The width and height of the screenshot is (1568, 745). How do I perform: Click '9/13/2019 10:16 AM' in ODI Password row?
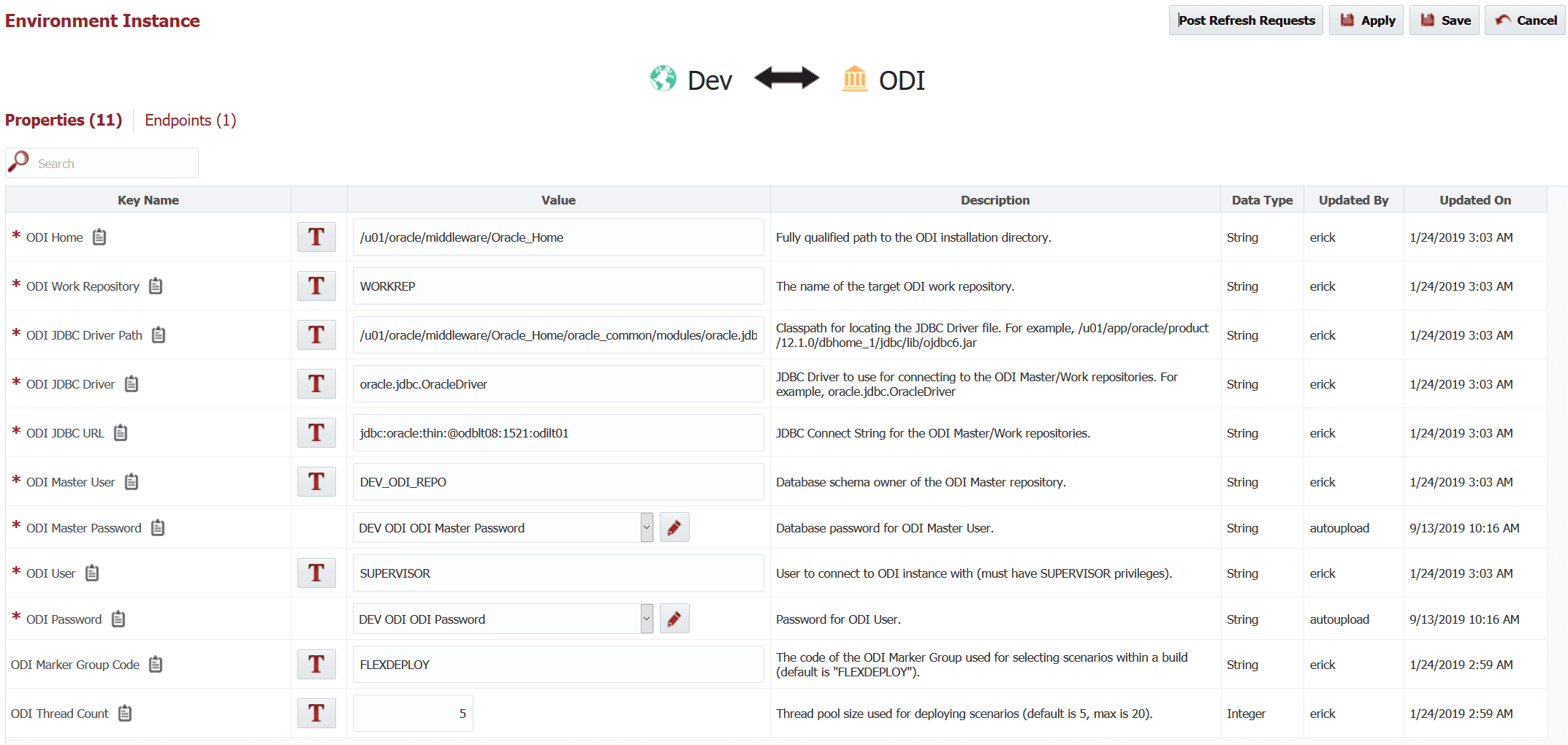tap(1464, 619)
